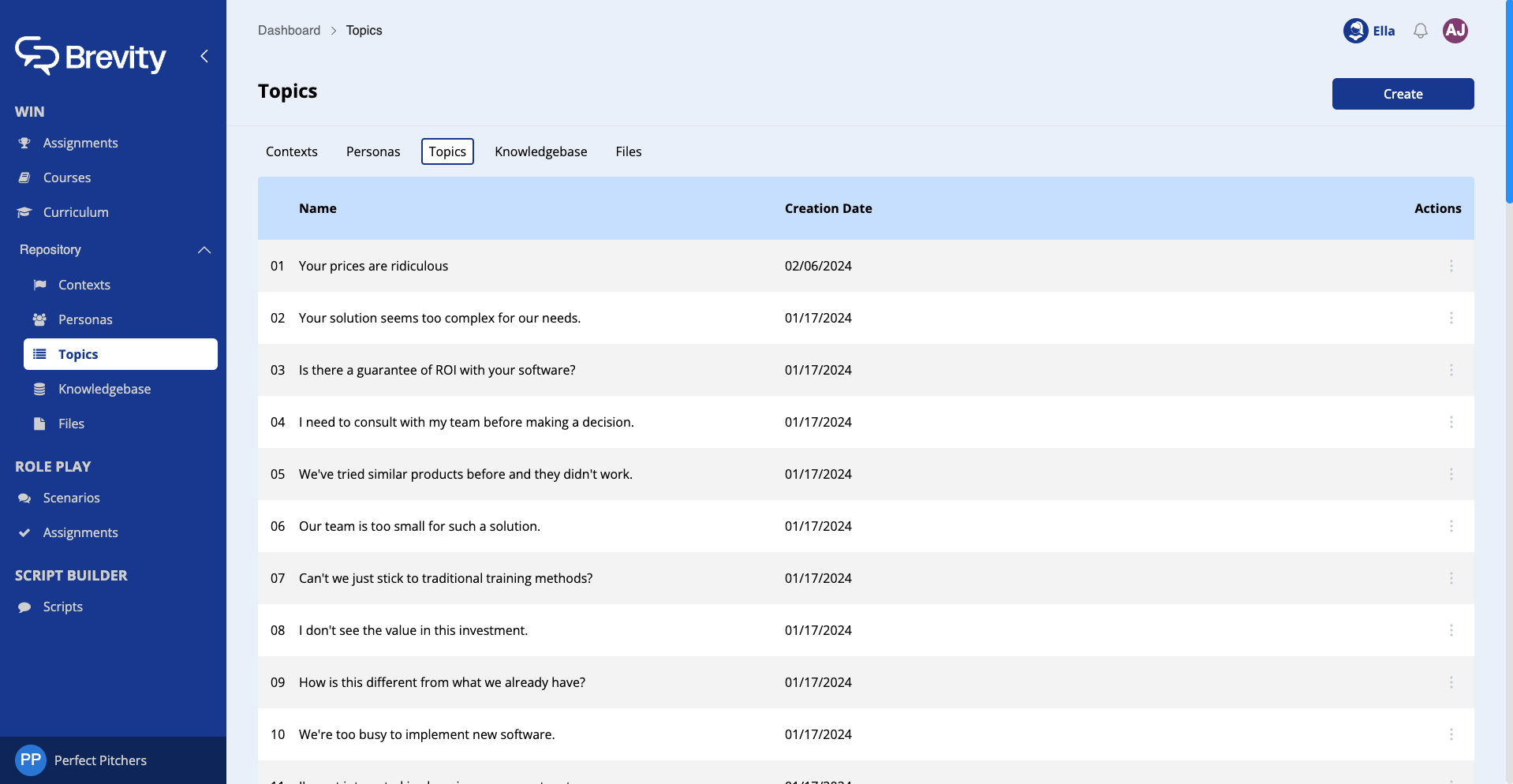Open Scenarios under Role Play
Screen dimensions: 1513x784
[x=71, y=498]
